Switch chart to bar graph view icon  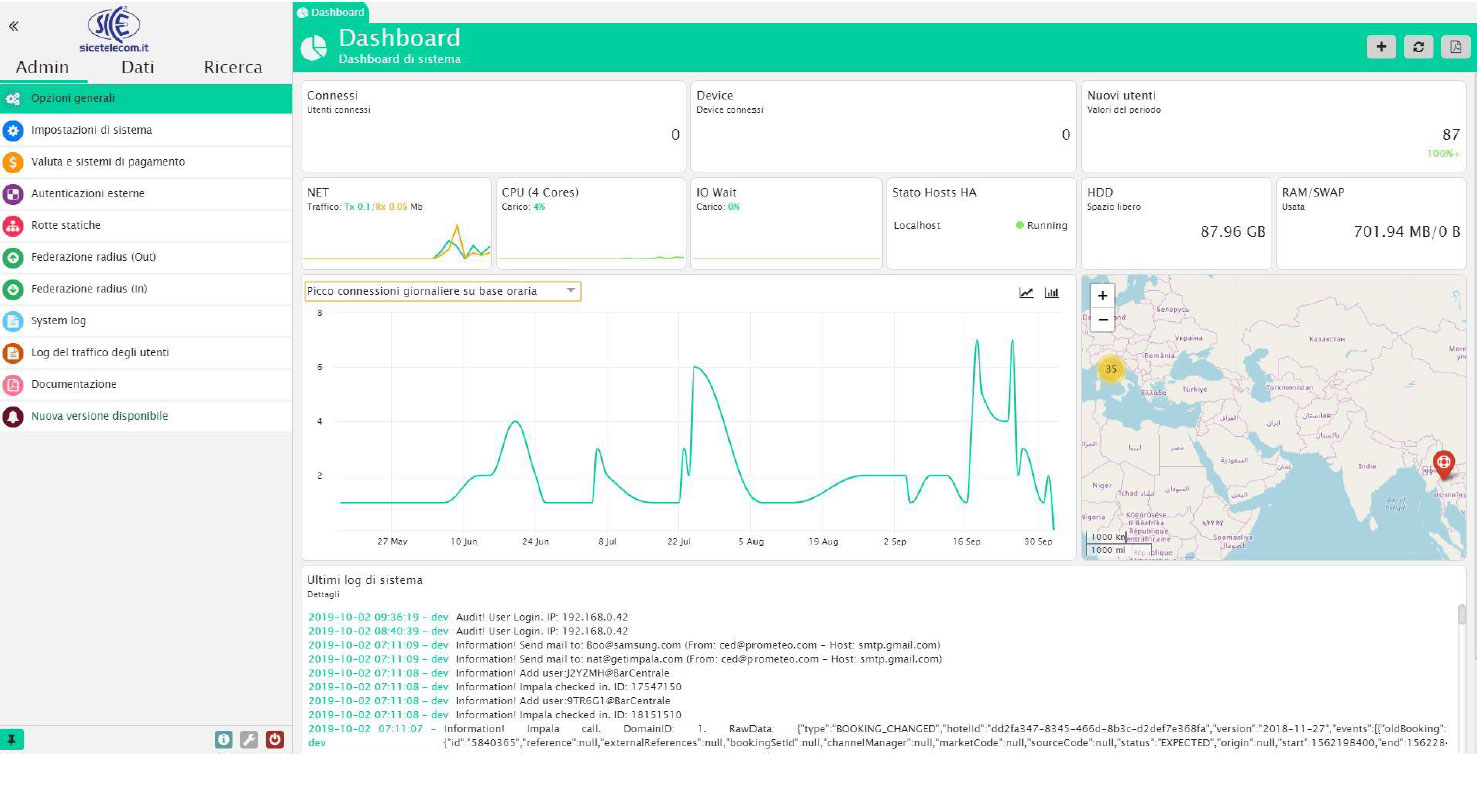[x=1051, y=292]
